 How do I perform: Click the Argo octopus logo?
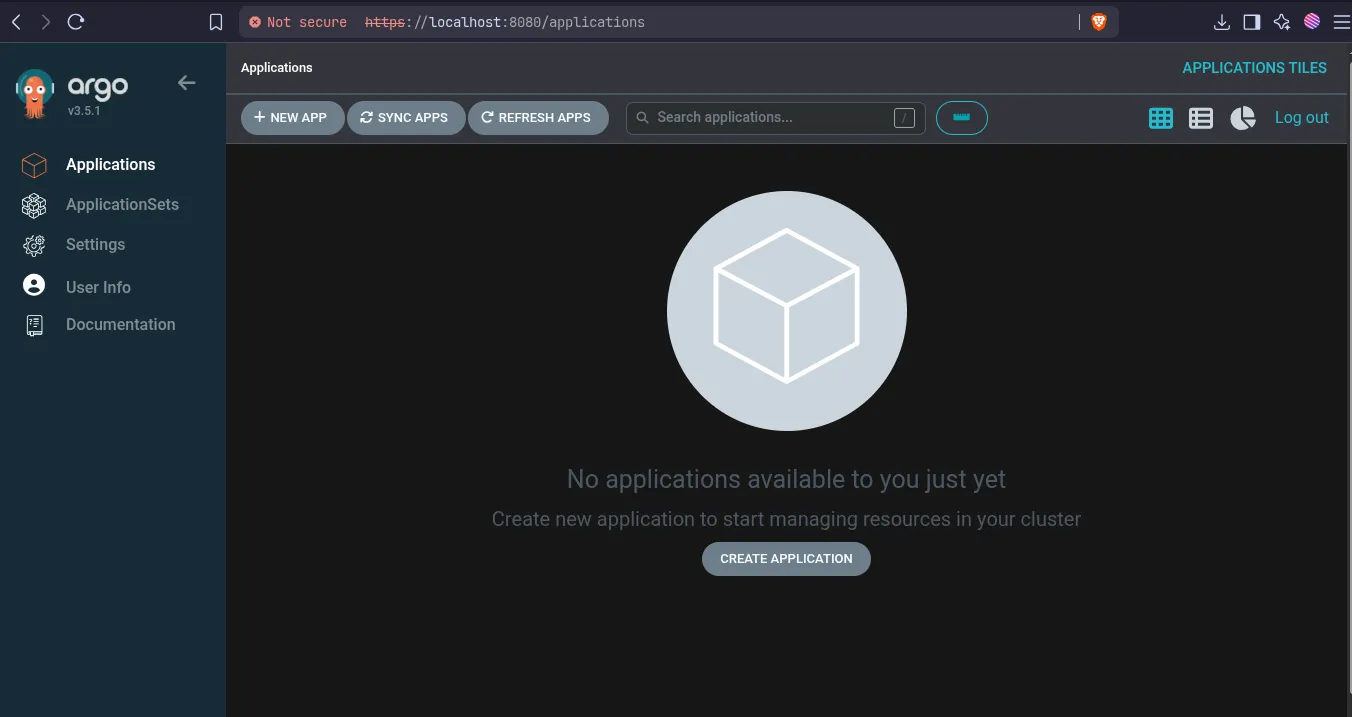[x=35, y=95]
